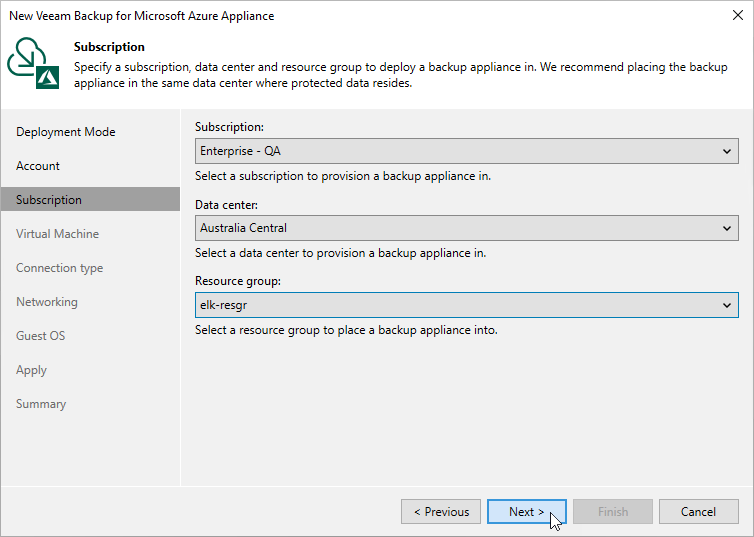Click the window title 'New Veeam Backup for Microsoft Azure Appliance'
This screenshot has width=754, height=537.
[x=142, y=15]
